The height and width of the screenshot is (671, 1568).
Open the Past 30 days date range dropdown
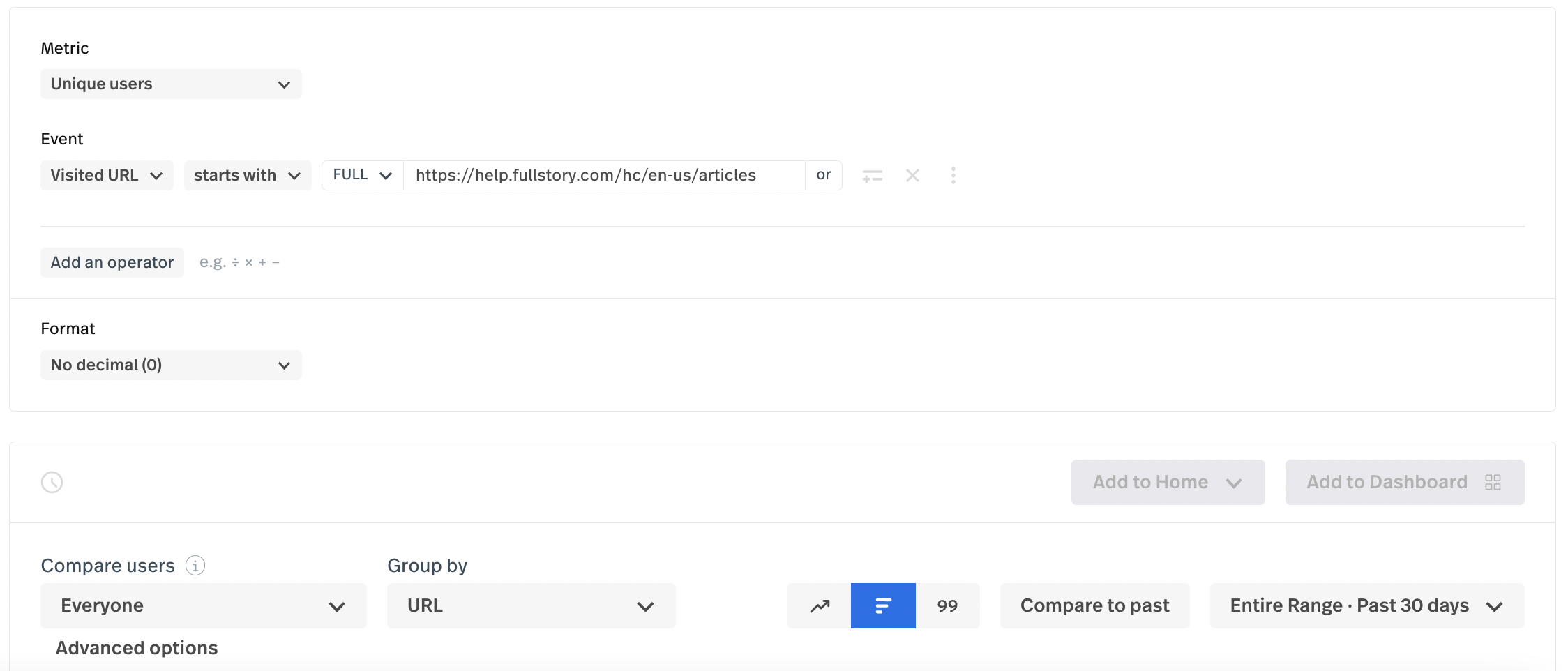tap(1366, 605)
